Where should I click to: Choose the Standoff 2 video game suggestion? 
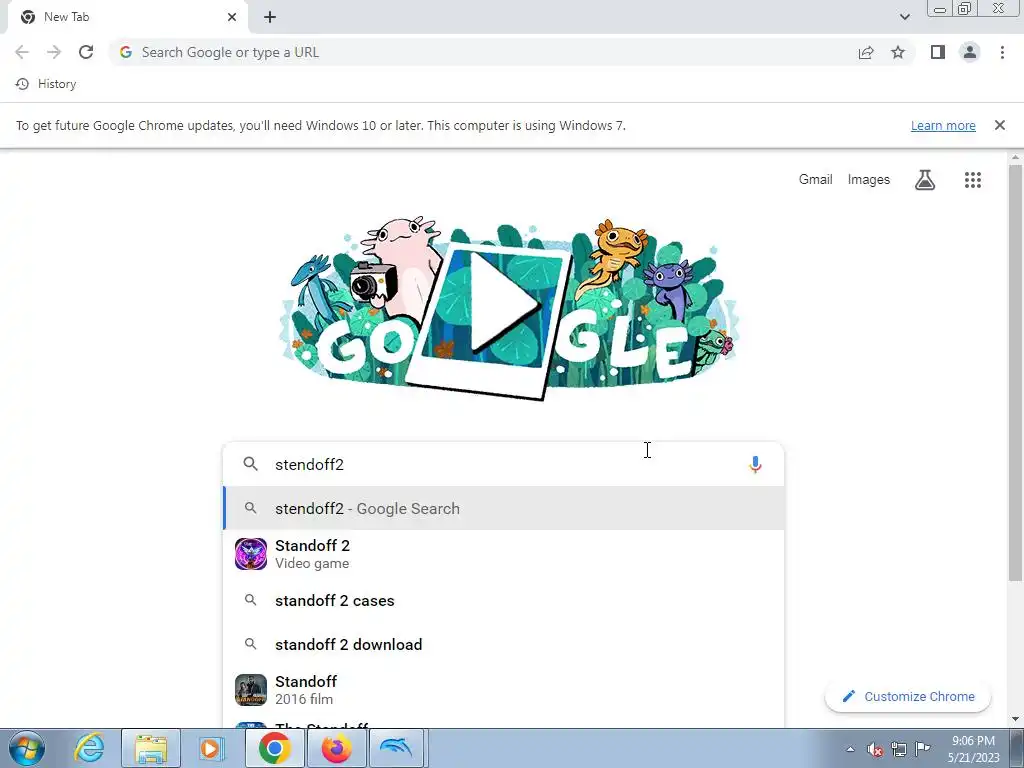(x=504, y=554)
